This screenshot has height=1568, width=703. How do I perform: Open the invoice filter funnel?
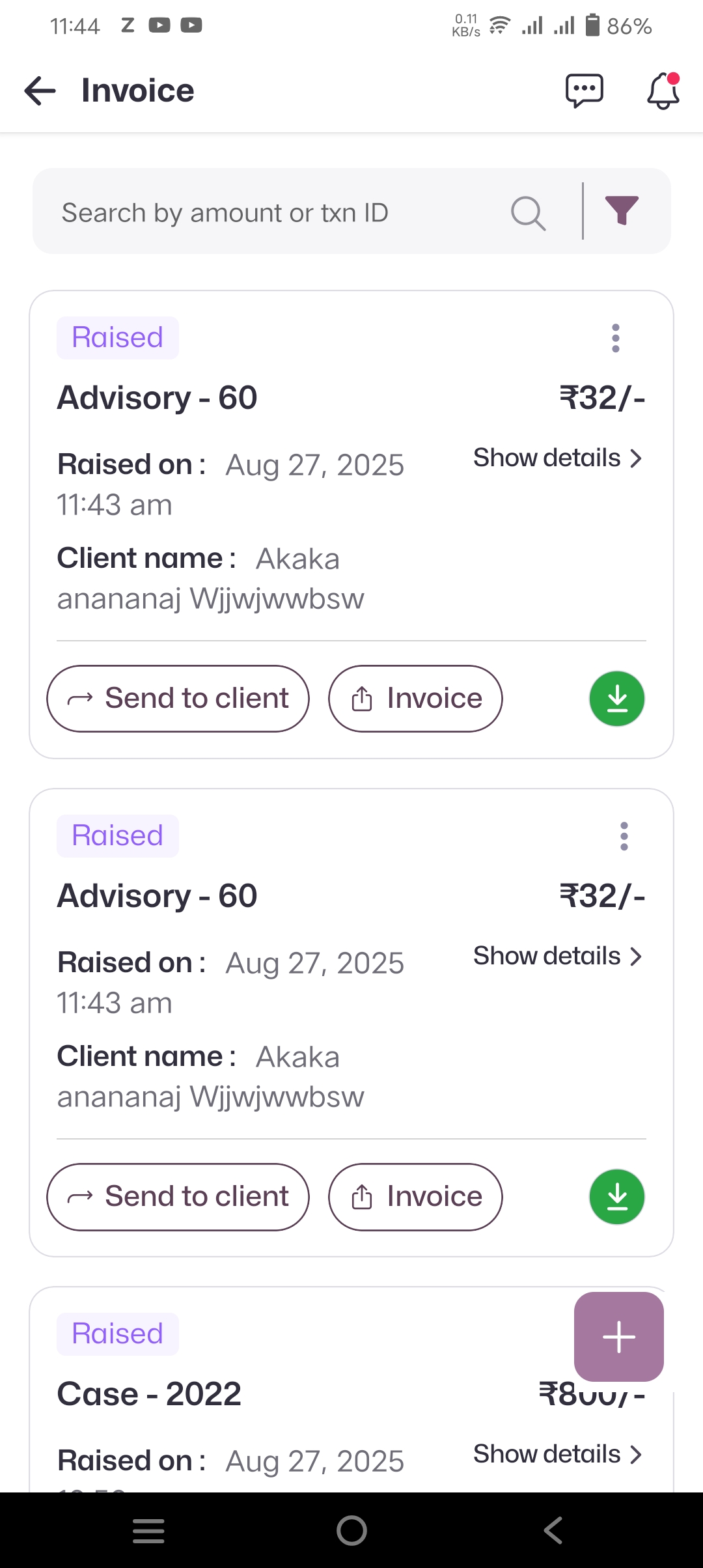[x=622, y=211]
